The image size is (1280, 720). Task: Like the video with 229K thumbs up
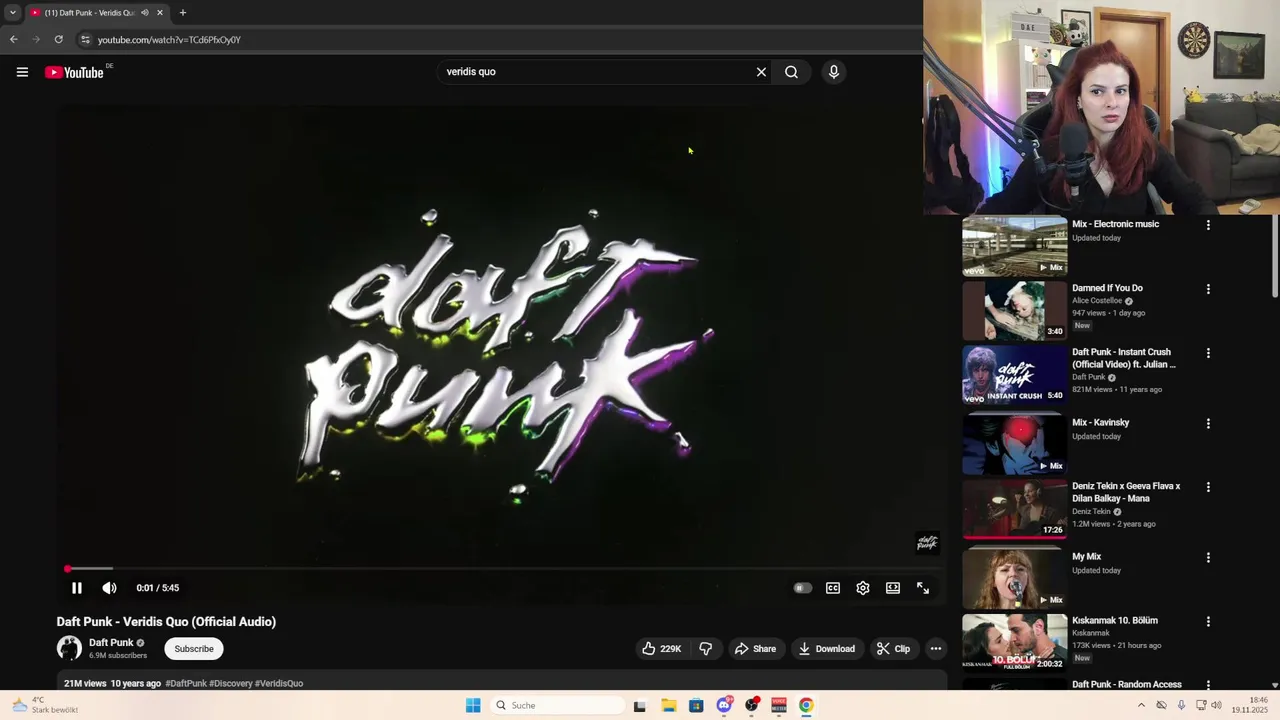[x=661, y=649]
